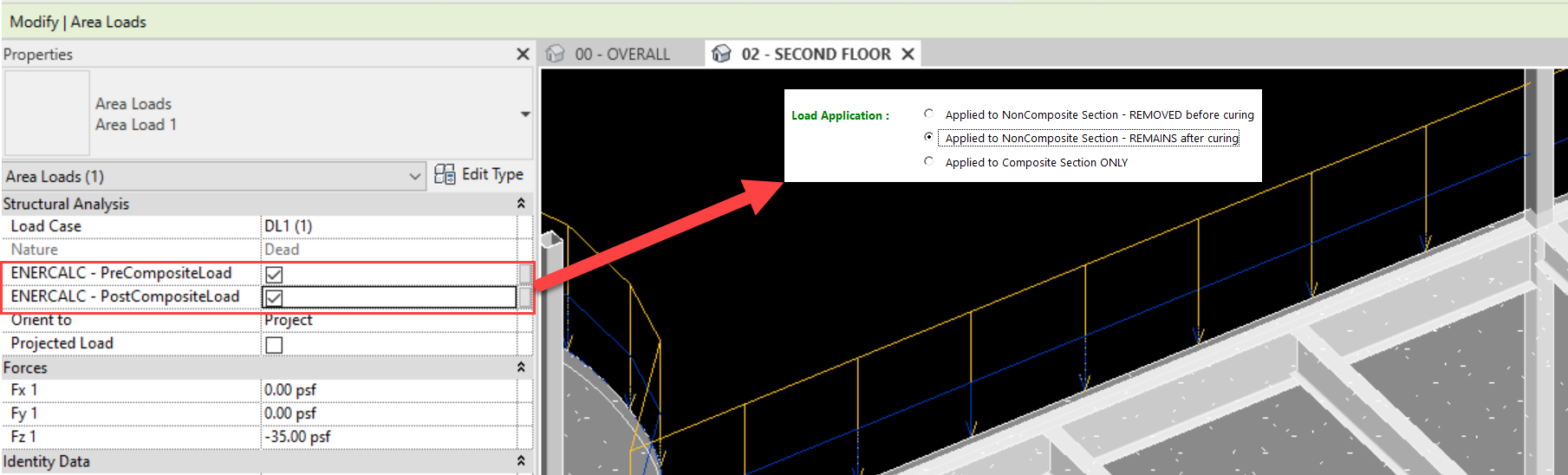Enable the Projected Load checkbox
The height and width of the screenshot is (475, 1568).
pyautogui.click(x=274, y=345)
